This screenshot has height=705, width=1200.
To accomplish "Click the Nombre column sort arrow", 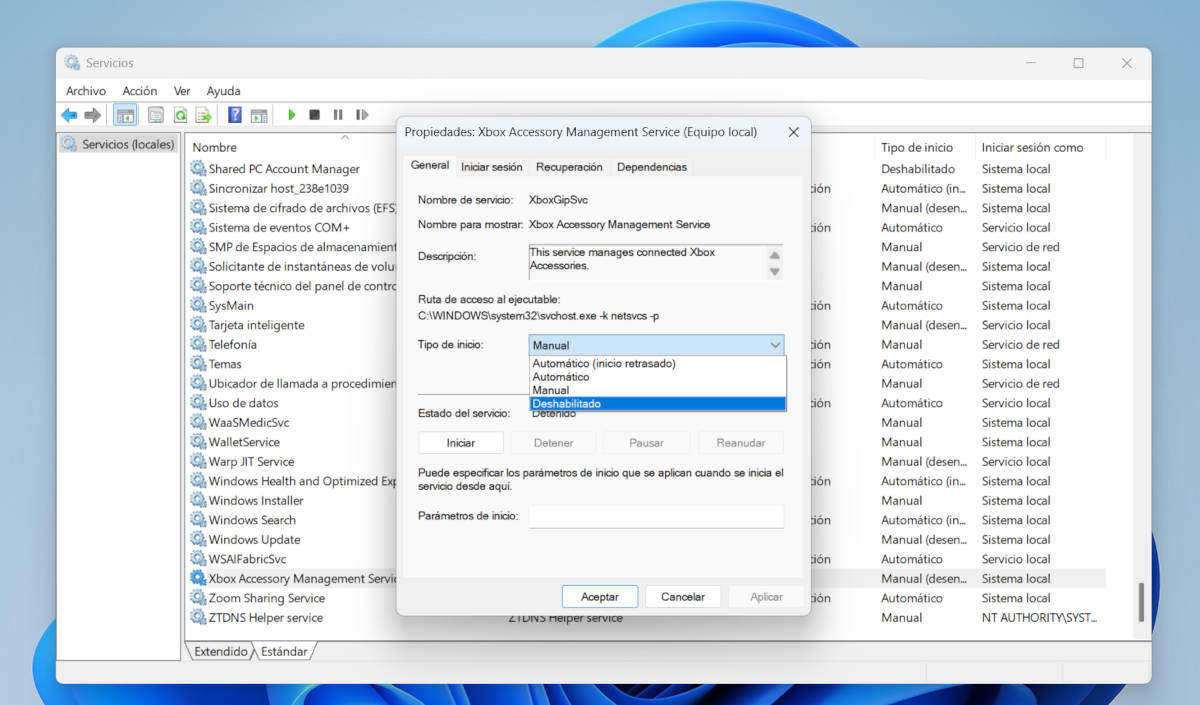I will click(345, 136).
